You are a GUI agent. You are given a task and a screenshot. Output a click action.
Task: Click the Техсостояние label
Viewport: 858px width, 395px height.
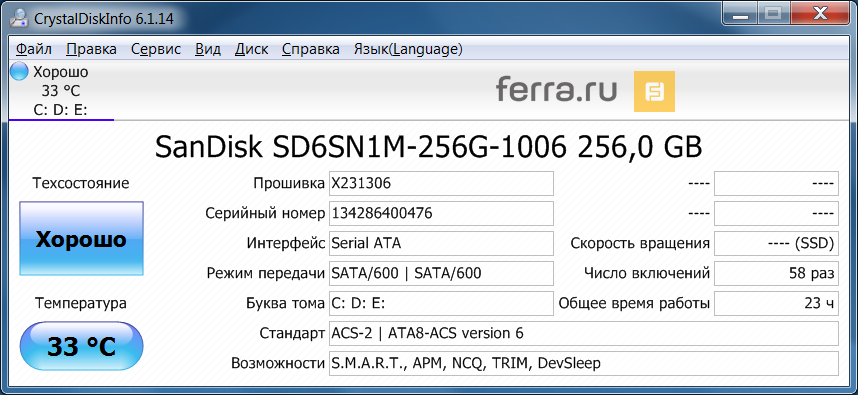point(81,183)
